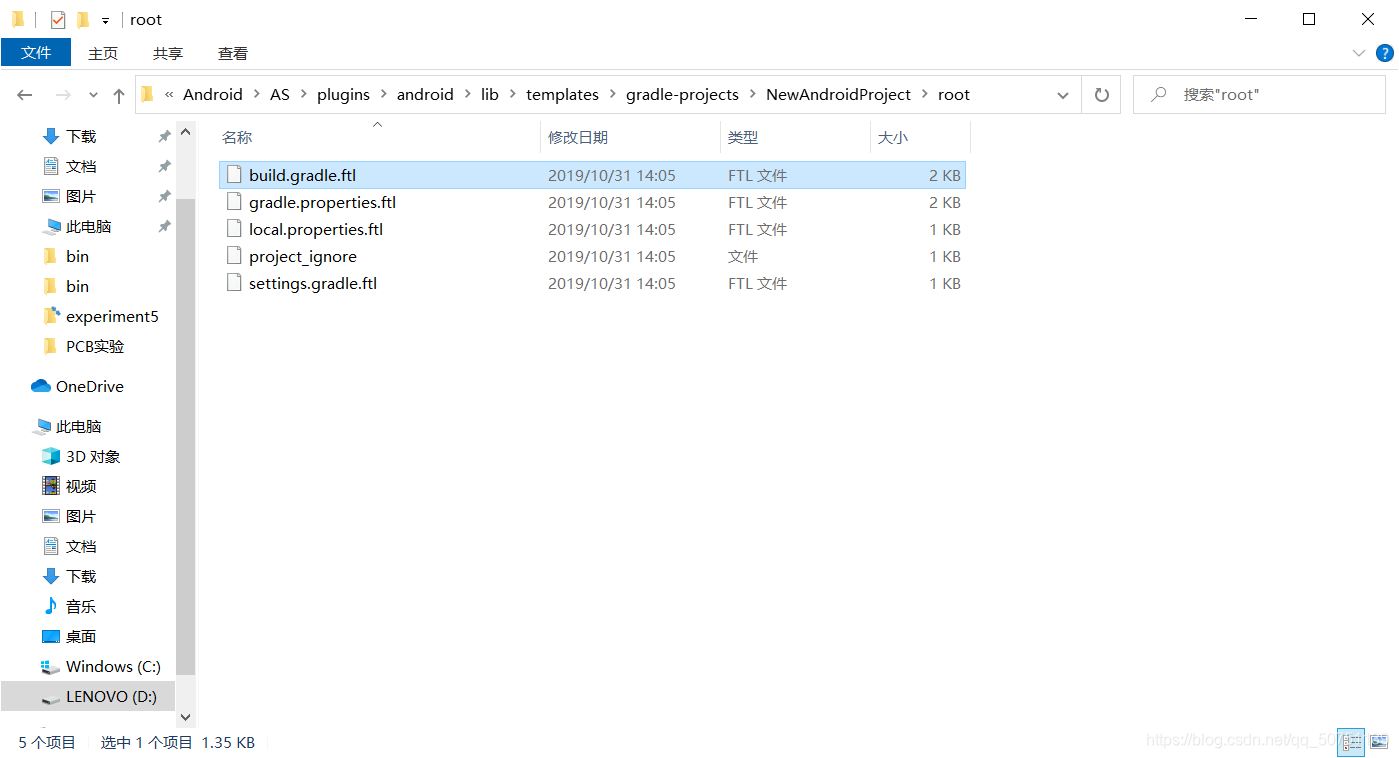Open the recent locations dropdown arrow
1399x758 pixels.
pos(94,95)
